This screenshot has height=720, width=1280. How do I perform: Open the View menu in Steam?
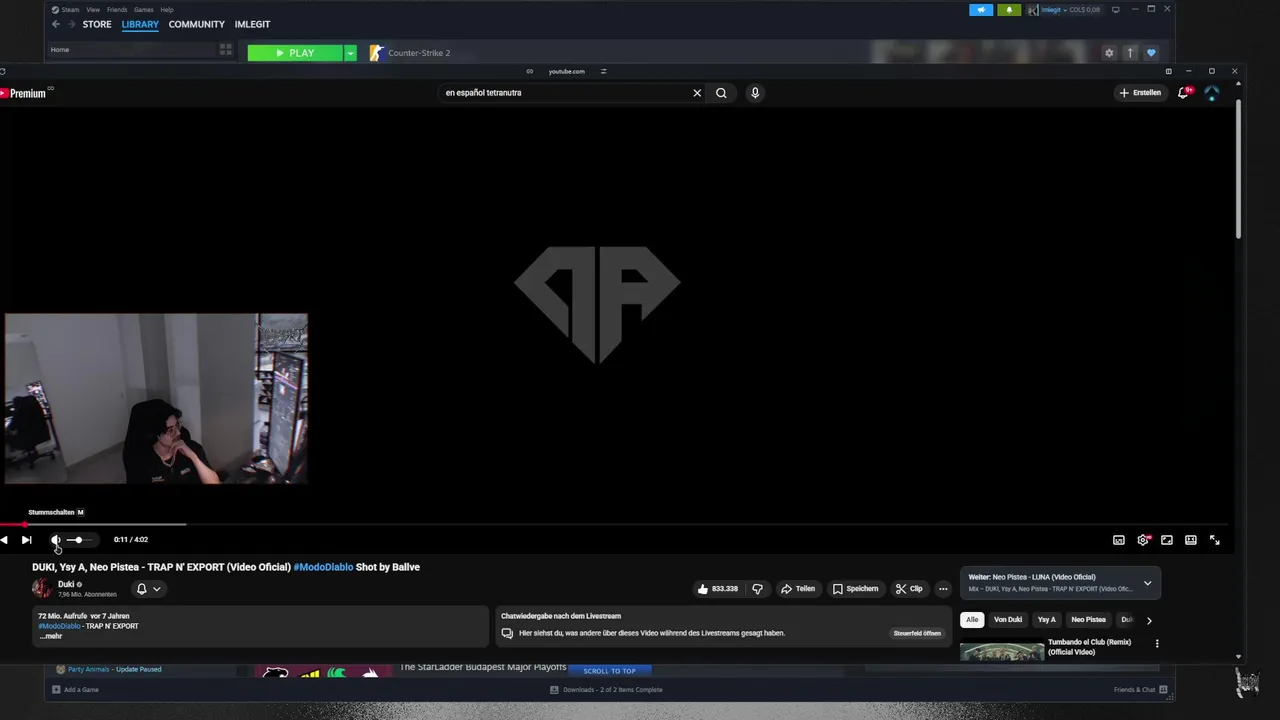tap(92, 10)
